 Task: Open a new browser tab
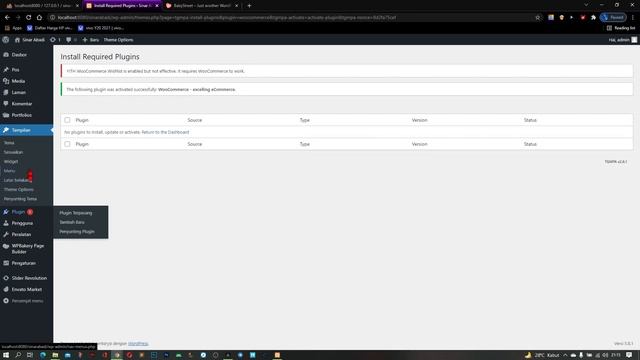pyautogui.click(x=249, y=6)
